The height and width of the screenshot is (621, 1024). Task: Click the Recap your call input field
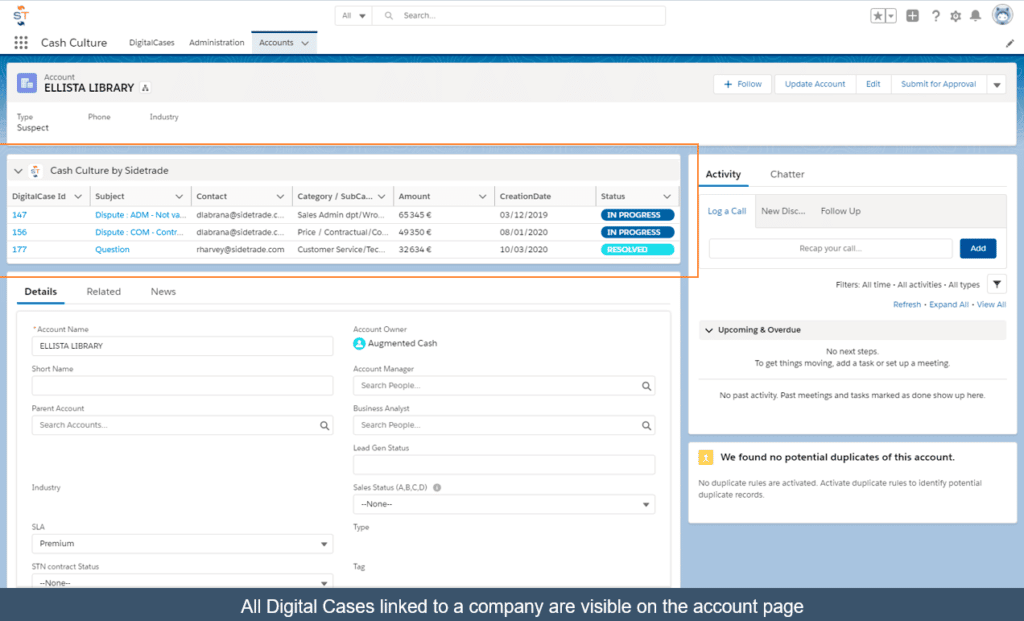[x=830, y=248]
